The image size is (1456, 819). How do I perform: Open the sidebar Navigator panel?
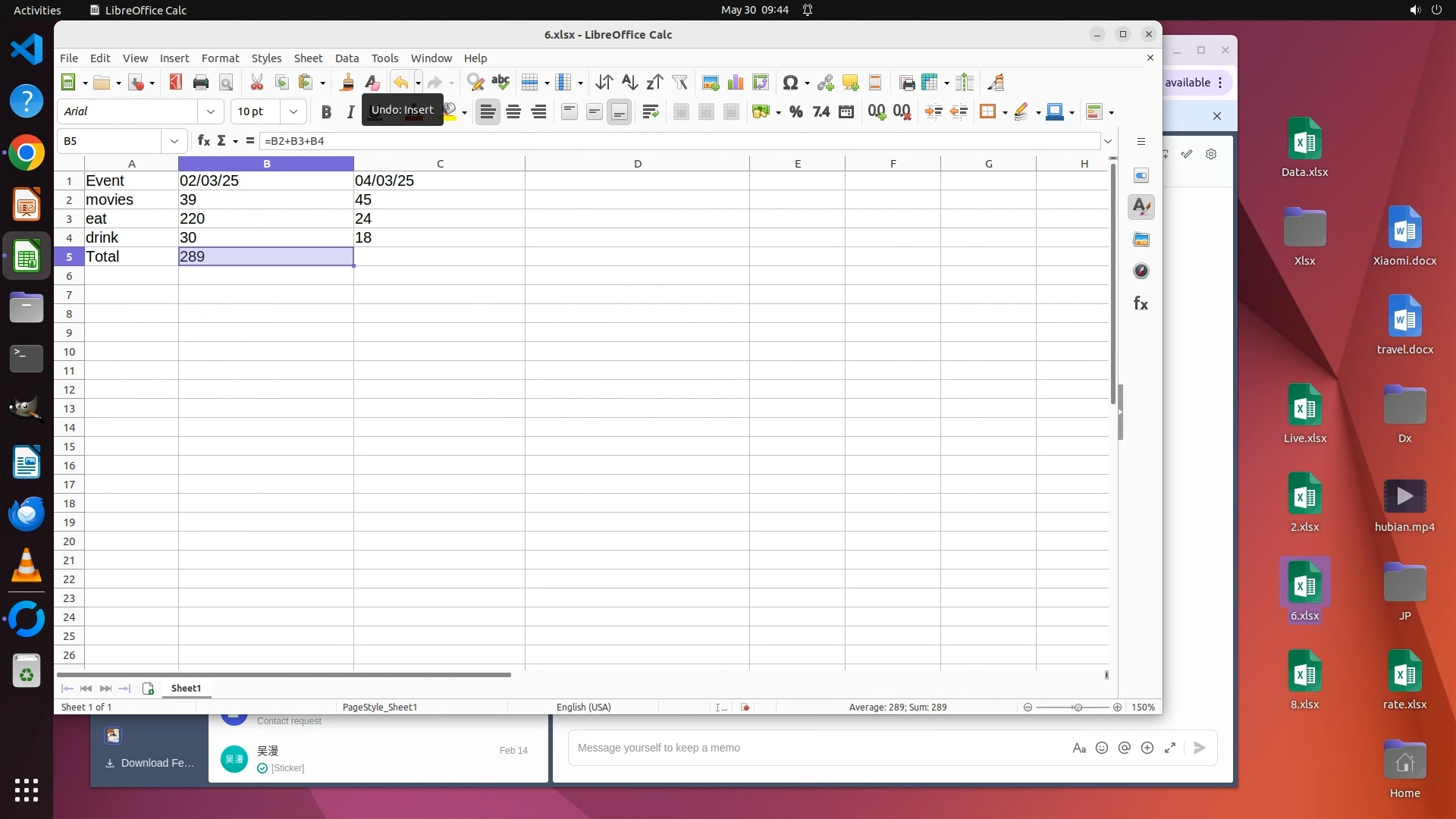pyautogui.click(x=1141, y=271)
